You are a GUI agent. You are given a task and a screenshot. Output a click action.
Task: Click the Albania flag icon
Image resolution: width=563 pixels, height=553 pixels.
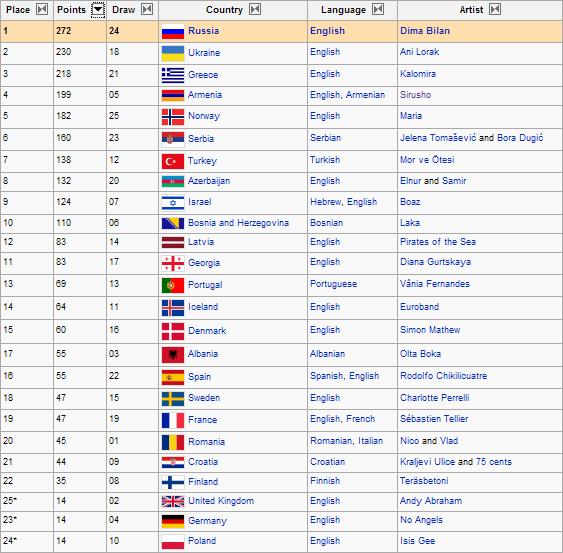click(173, 355)
